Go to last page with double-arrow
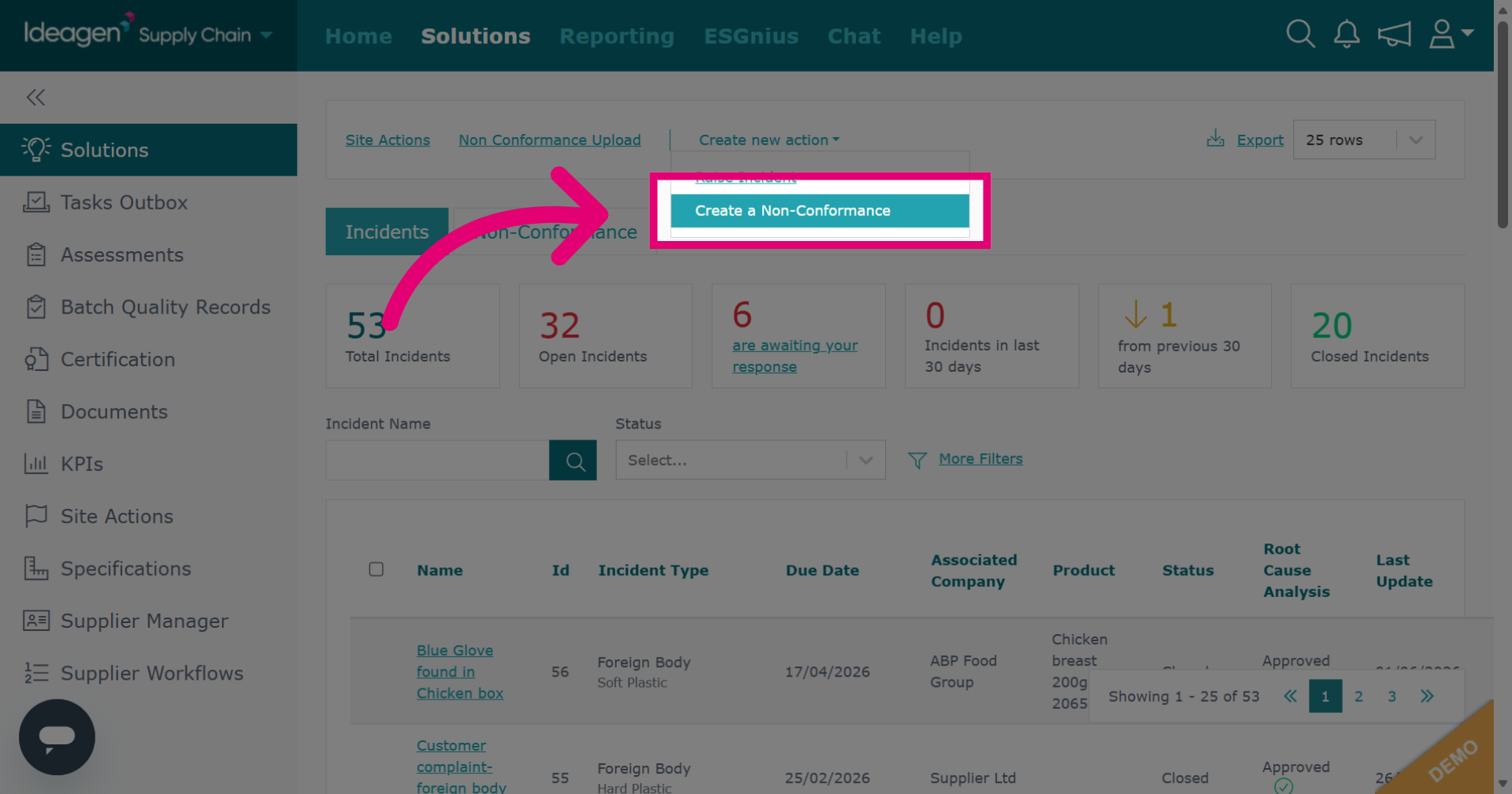This screenshot has width=1512, height=794. (x=1427, y=696)
